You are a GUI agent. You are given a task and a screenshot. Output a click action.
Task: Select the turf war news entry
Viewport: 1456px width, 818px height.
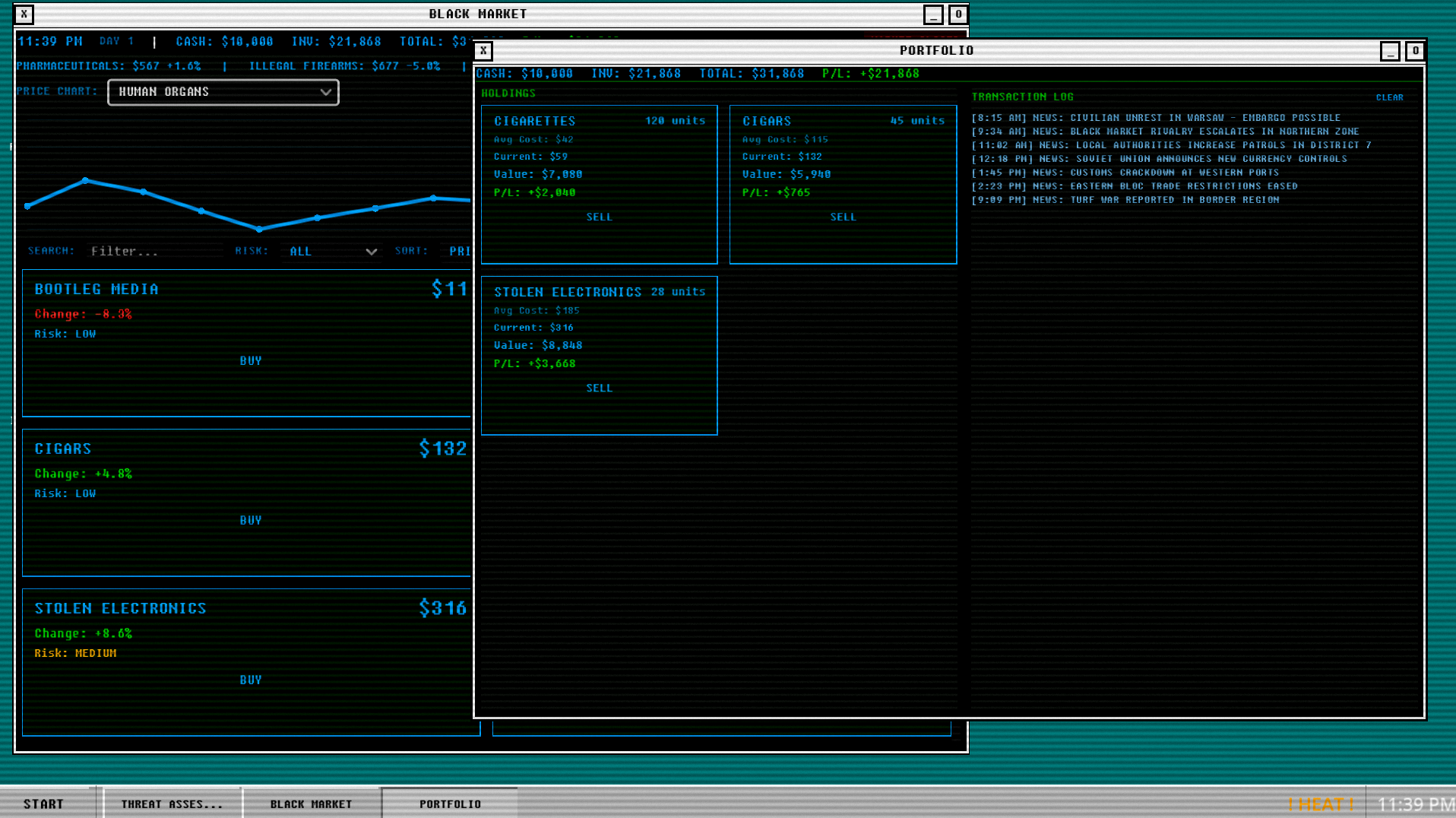click(x=1125, y=200)
